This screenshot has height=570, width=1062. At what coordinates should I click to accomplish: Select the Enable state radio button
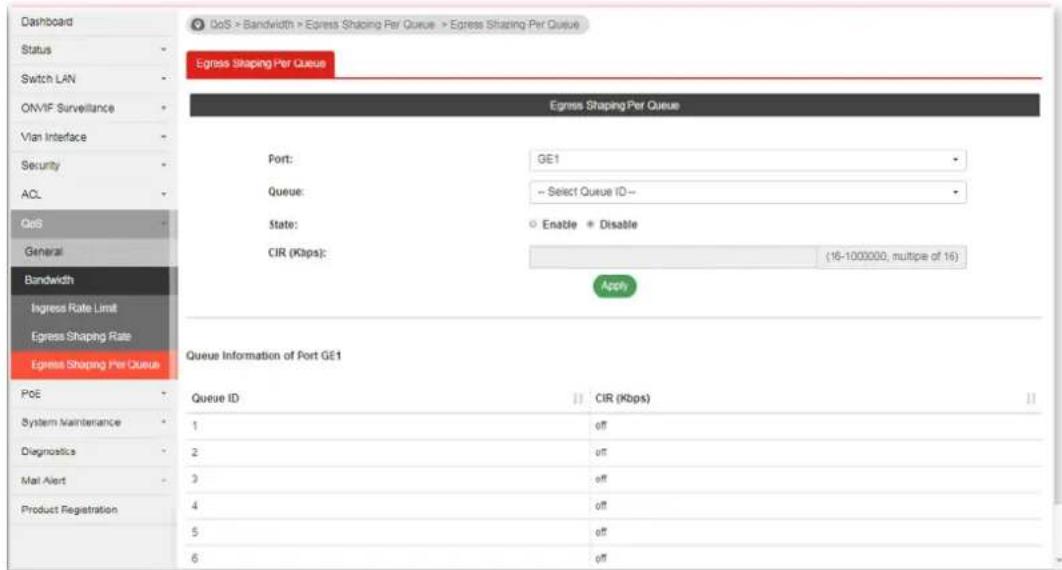point(533,224)
